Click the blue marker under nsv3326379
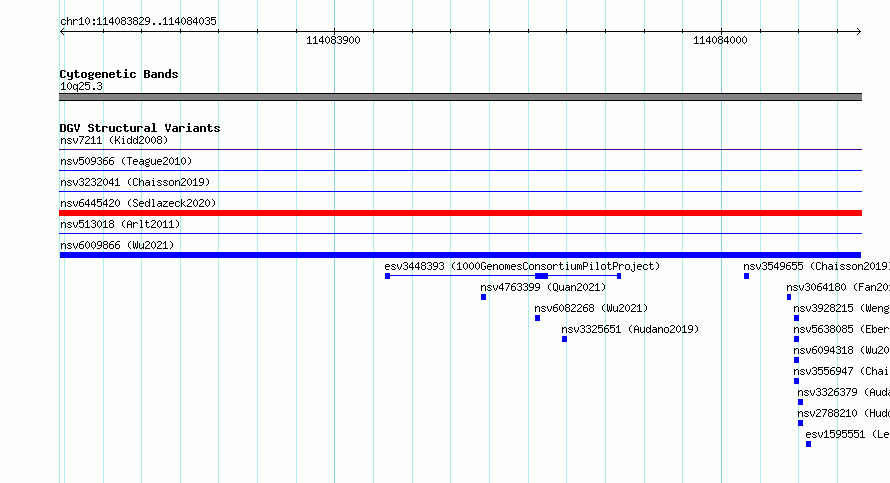 coord(800,402)
